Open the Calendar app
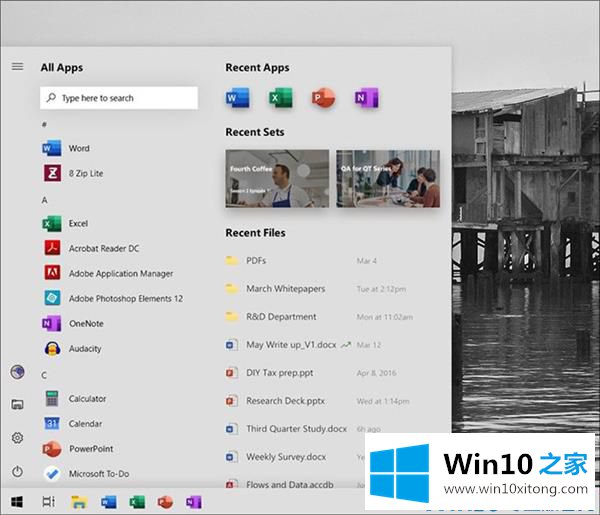 click(x=73, y=424)
